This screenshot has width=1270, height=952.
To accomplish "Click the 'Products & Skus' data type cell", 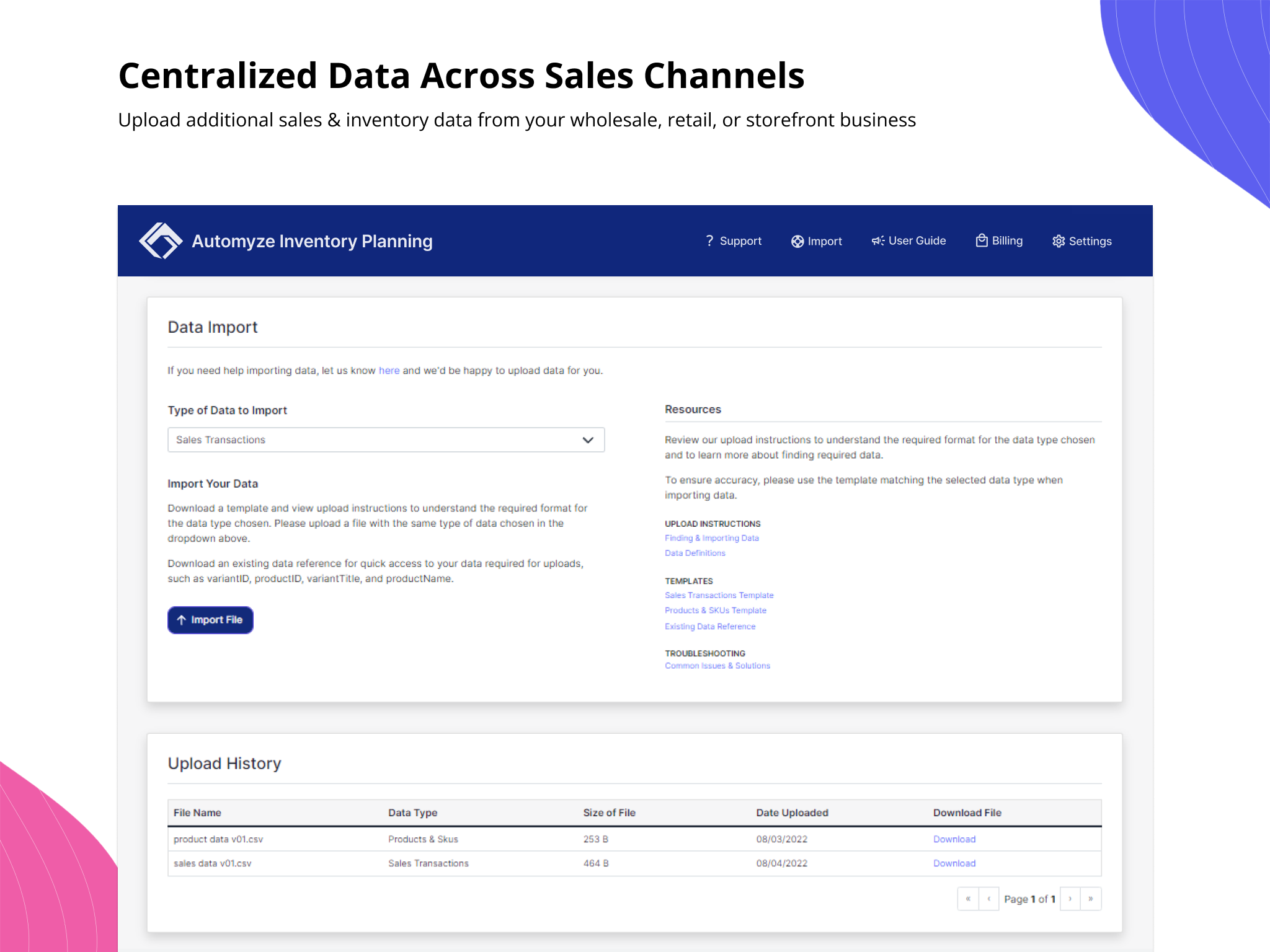I will tap(424, 839).
